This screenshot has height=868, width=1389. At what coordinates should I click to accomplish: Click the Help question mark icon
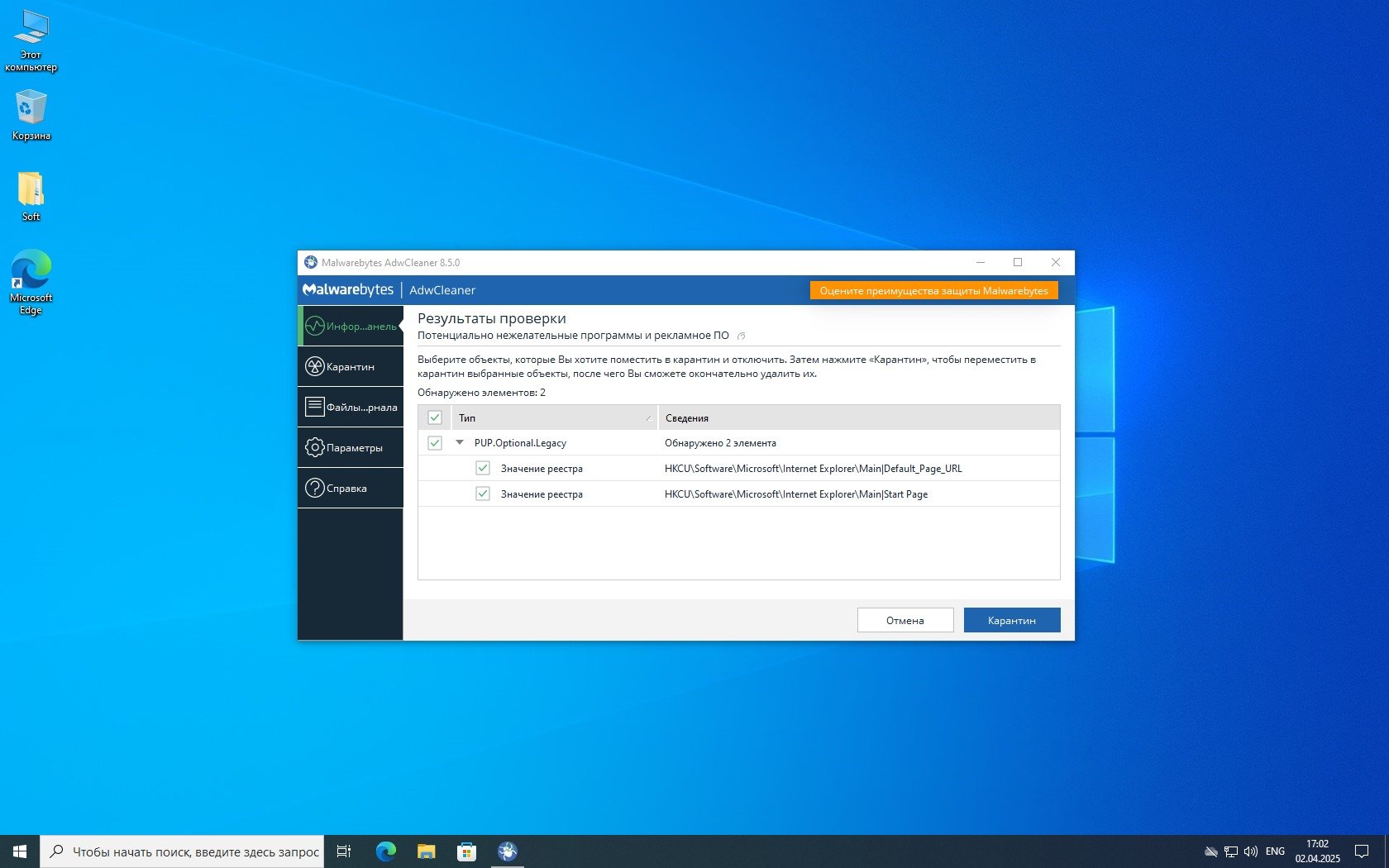click(x=314, y=488)
